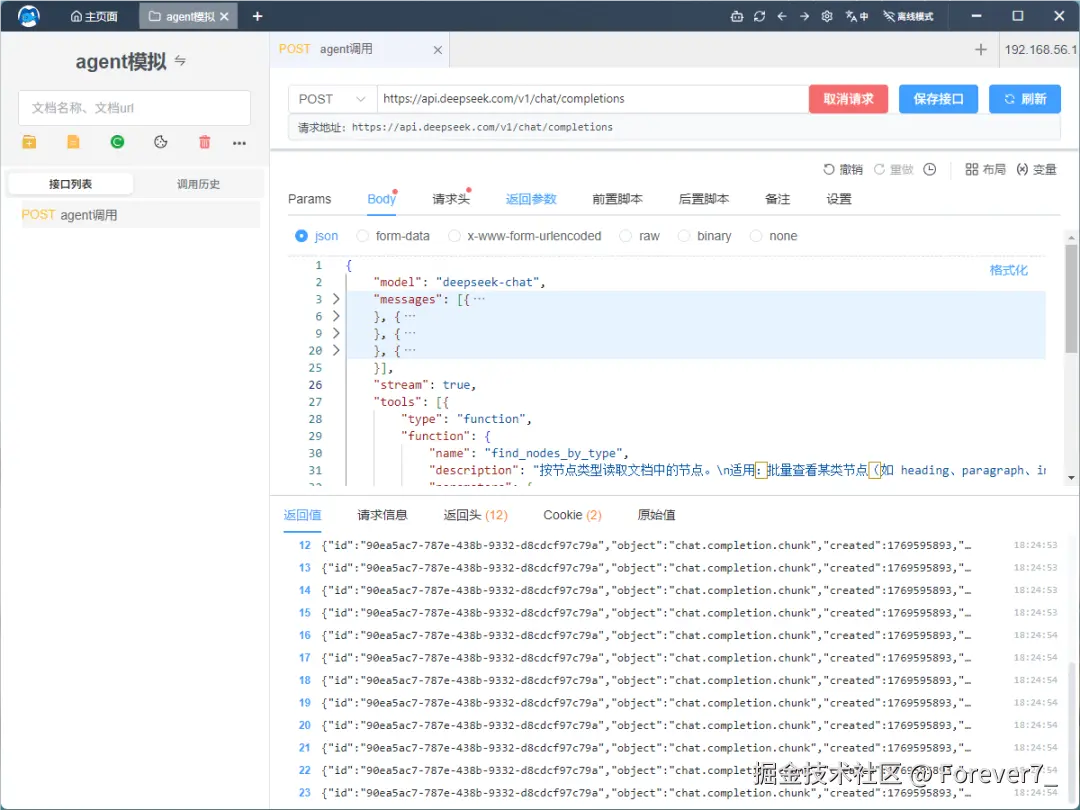This screenshot has height=810, width=1080.
Task: Expand folded code block at line 6
Action: (x=336, y=316)
